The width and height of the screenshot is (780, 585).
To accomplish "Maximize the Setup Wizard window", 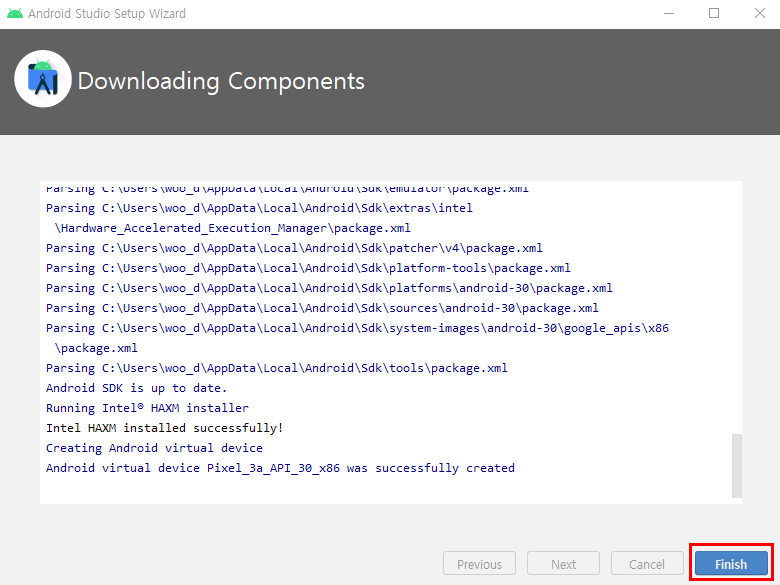I will click(714, 13).
